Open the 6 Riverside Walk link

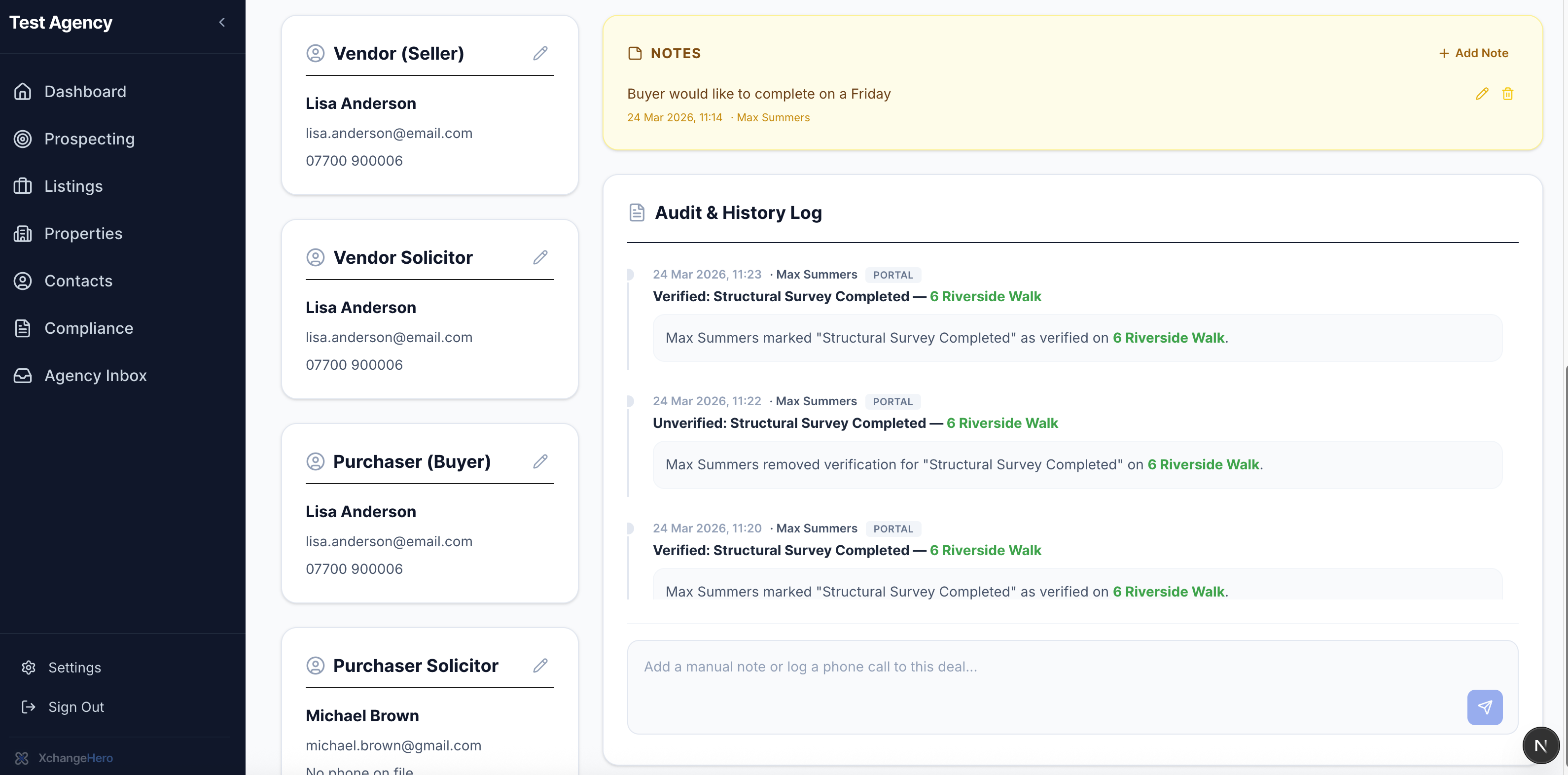point(986,296)
